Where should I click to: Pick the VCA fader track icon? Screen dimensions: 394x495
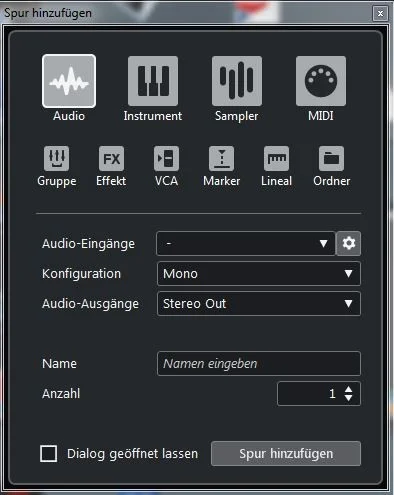(x=166, y=158)
